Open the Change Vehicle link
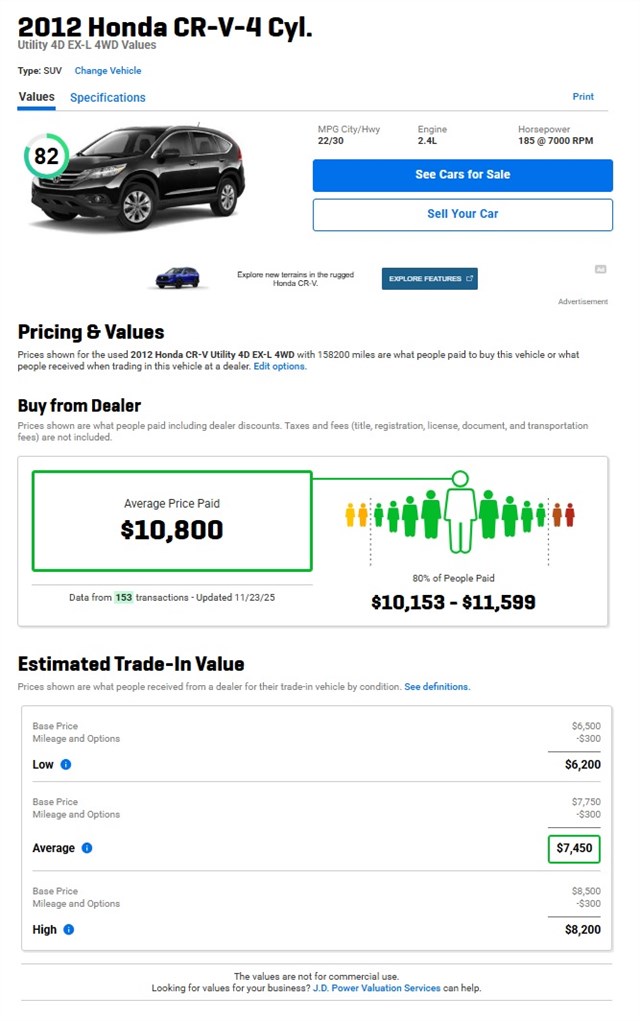 [x=108, y=71]
